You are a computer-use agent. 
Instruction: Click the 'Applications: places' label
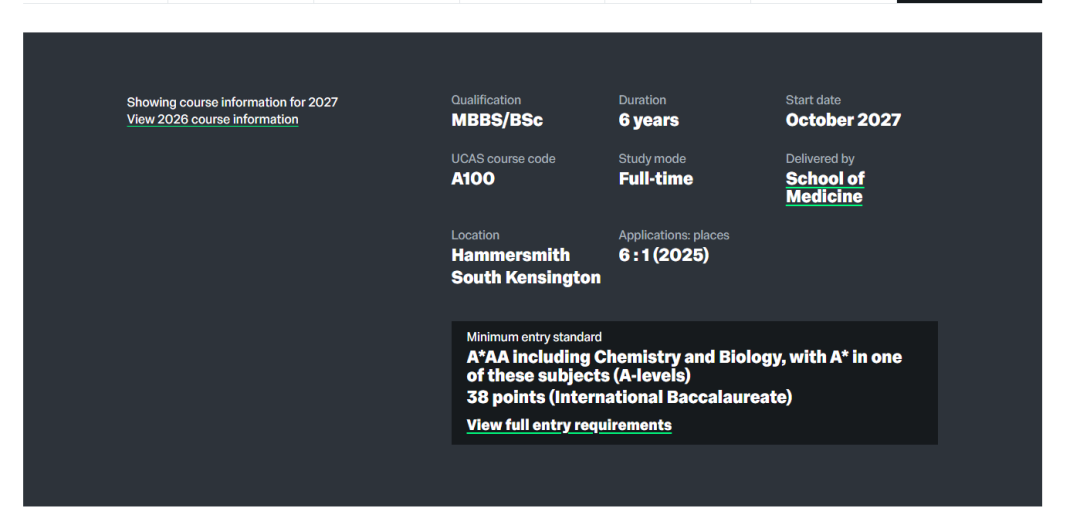pyautogui.click(x=674, y=235)
